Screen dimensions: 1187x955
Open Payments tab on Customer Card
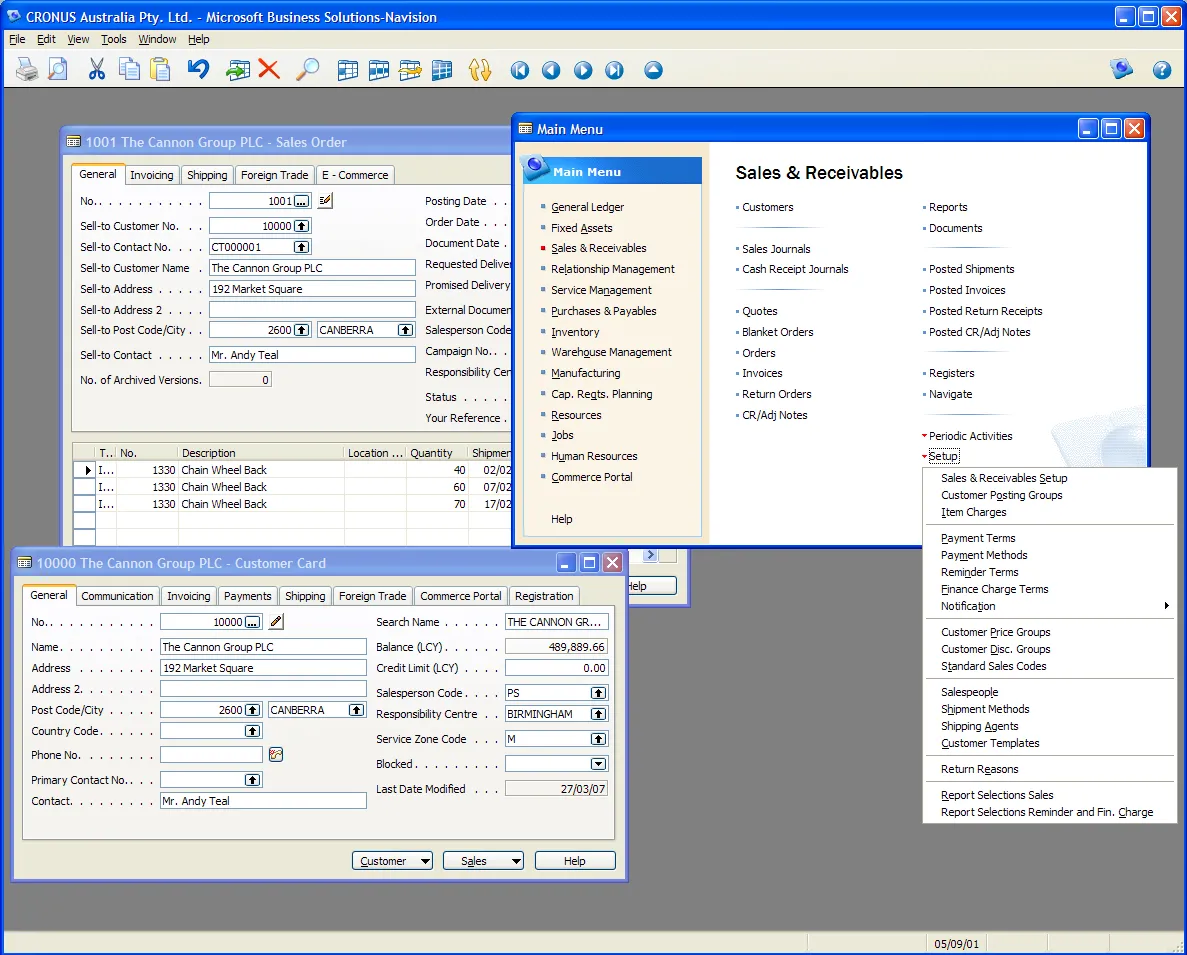coord(247,596)
